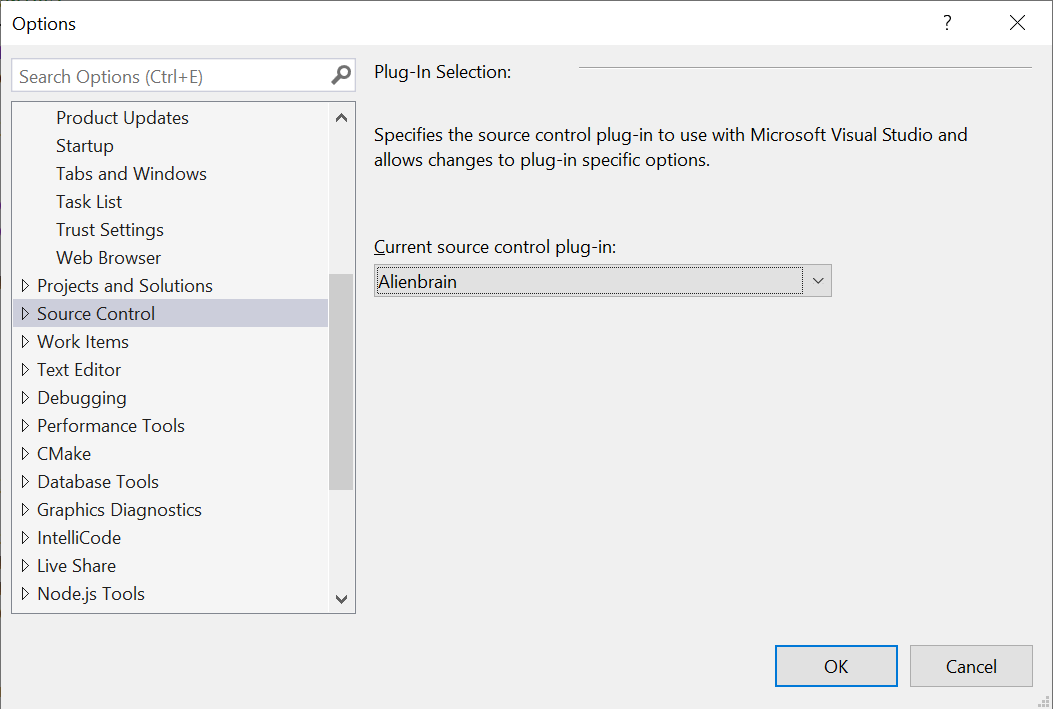Focus the Search Options input field
1053x709 pixels.
pos(170,76)
